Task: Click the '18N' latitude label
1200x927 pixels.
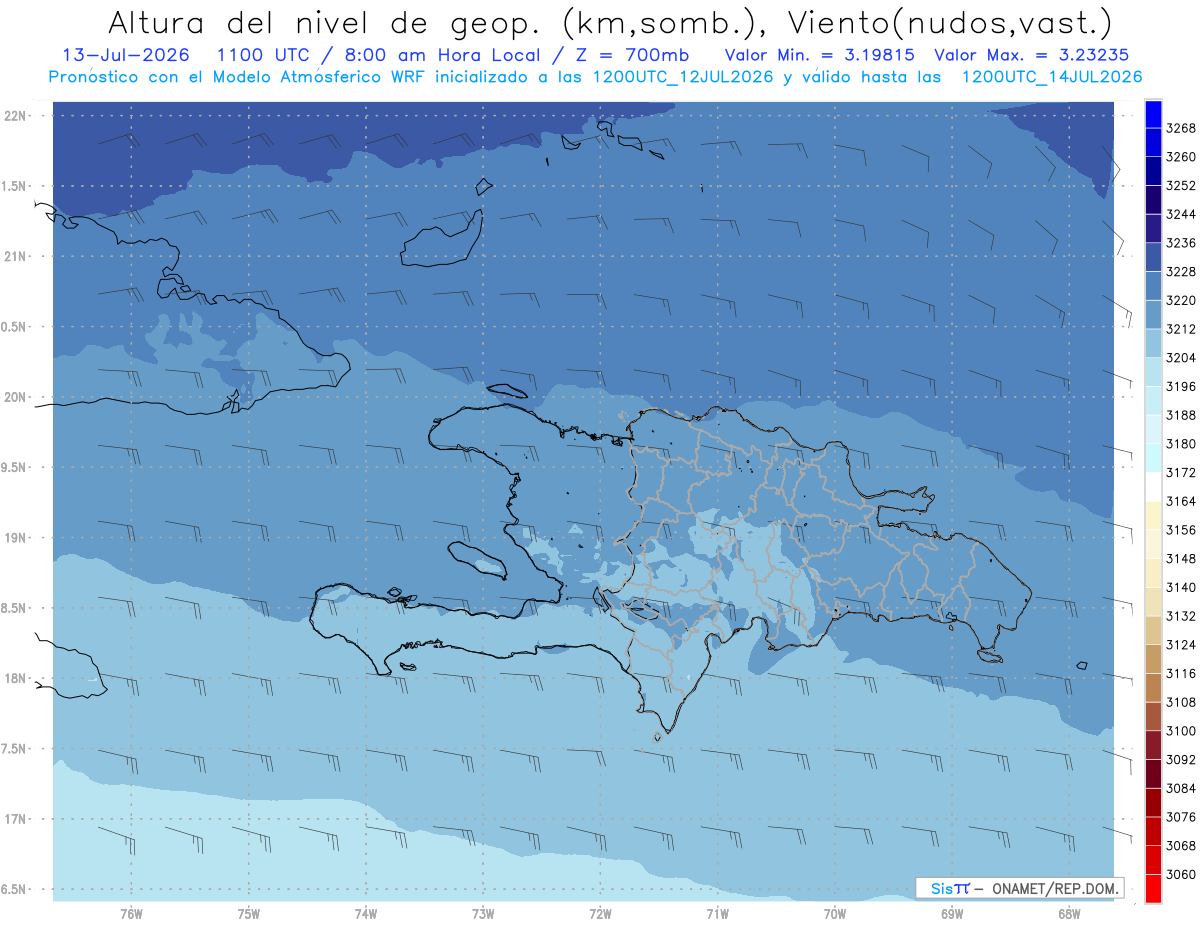Action: click(17, 678)
